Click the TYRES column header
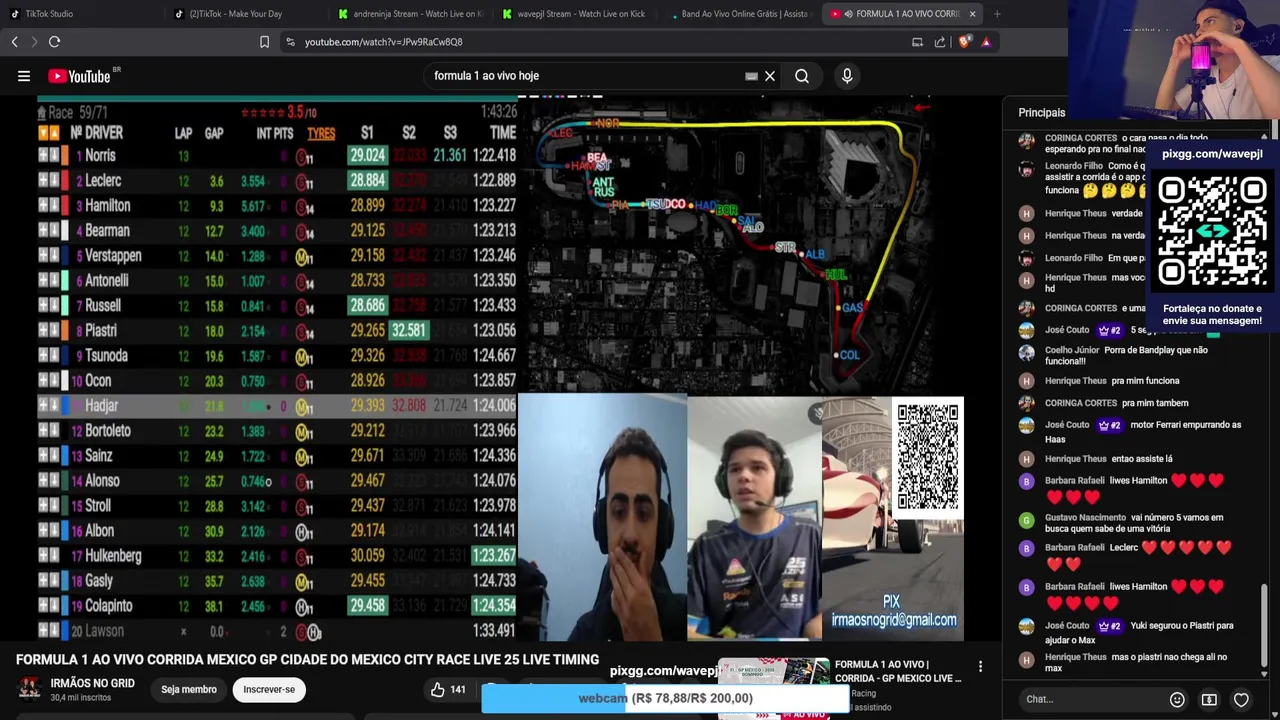Image resolution: width=1280 pixels, height=720 pixels. [x=321, y=133]
